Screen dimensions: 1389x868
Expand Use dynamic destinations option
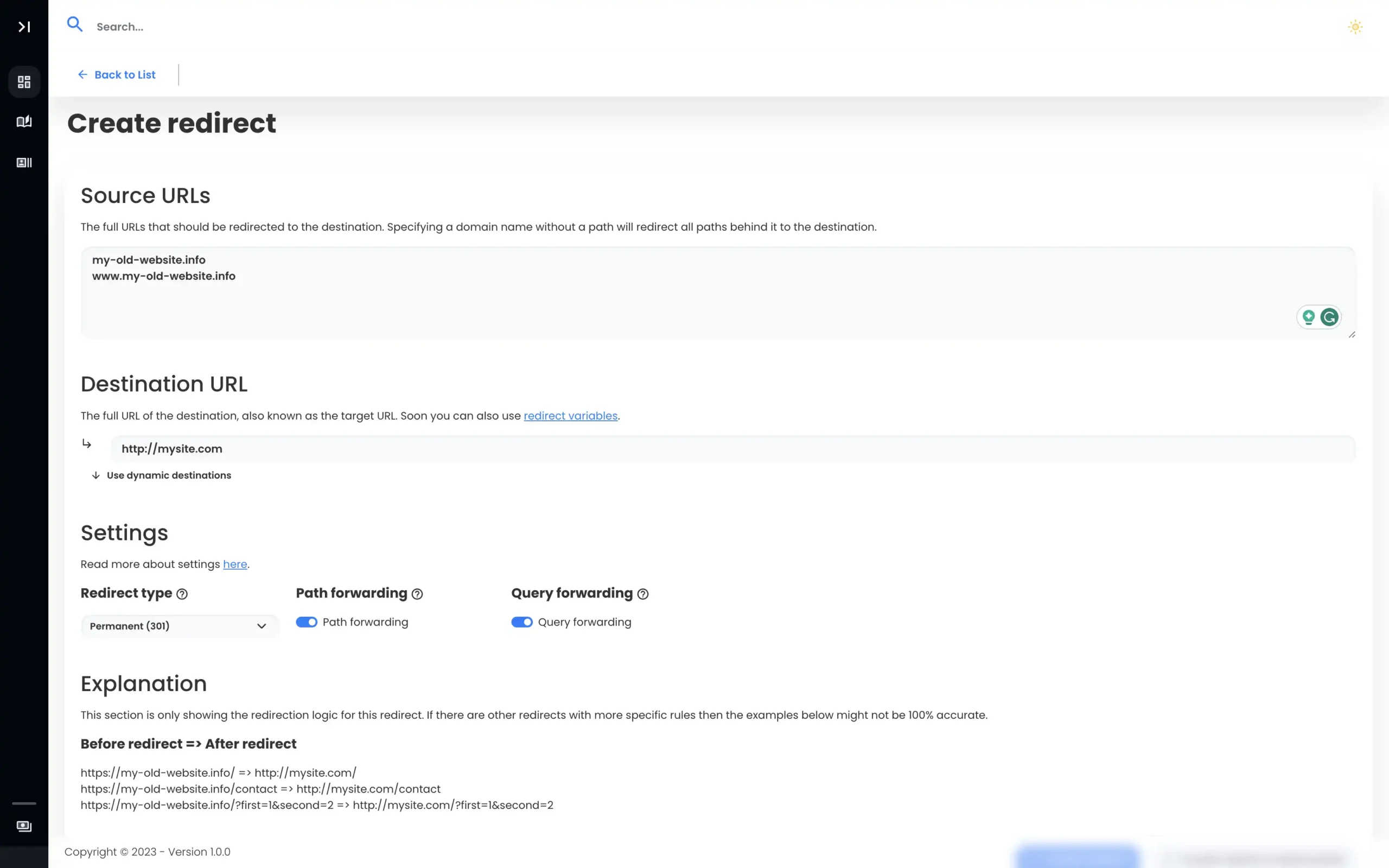(x=160, y=475)
